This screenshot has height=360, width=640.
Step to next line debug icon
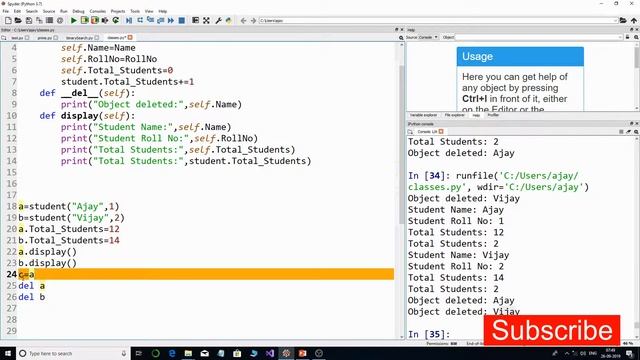pos(140,20)
